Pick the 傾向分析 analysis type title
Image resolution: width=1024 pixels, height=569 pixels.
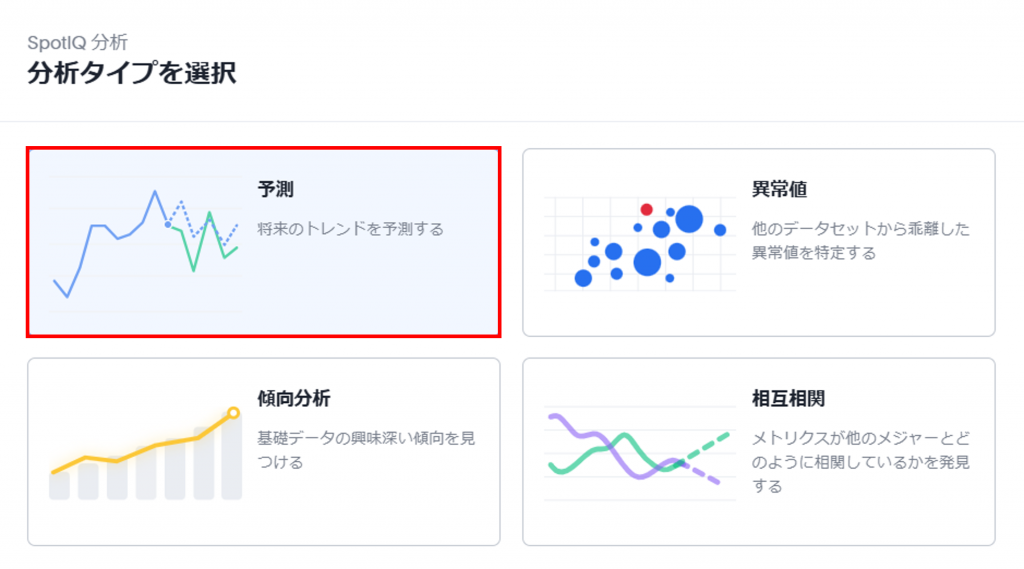tap(294, 399)
